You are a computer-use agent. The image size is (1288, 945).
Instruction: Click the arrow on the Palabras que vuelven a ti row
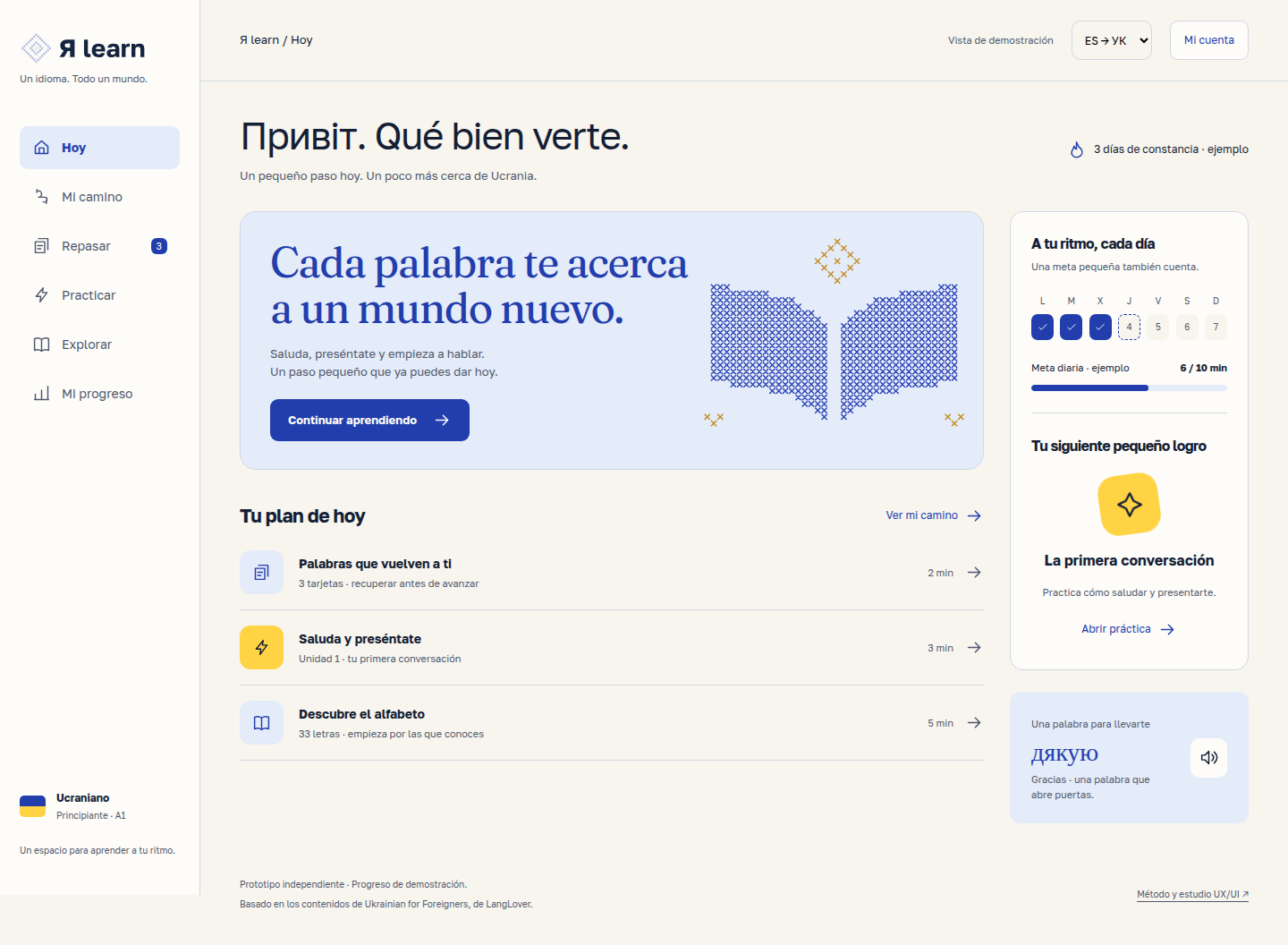point(974,573)
